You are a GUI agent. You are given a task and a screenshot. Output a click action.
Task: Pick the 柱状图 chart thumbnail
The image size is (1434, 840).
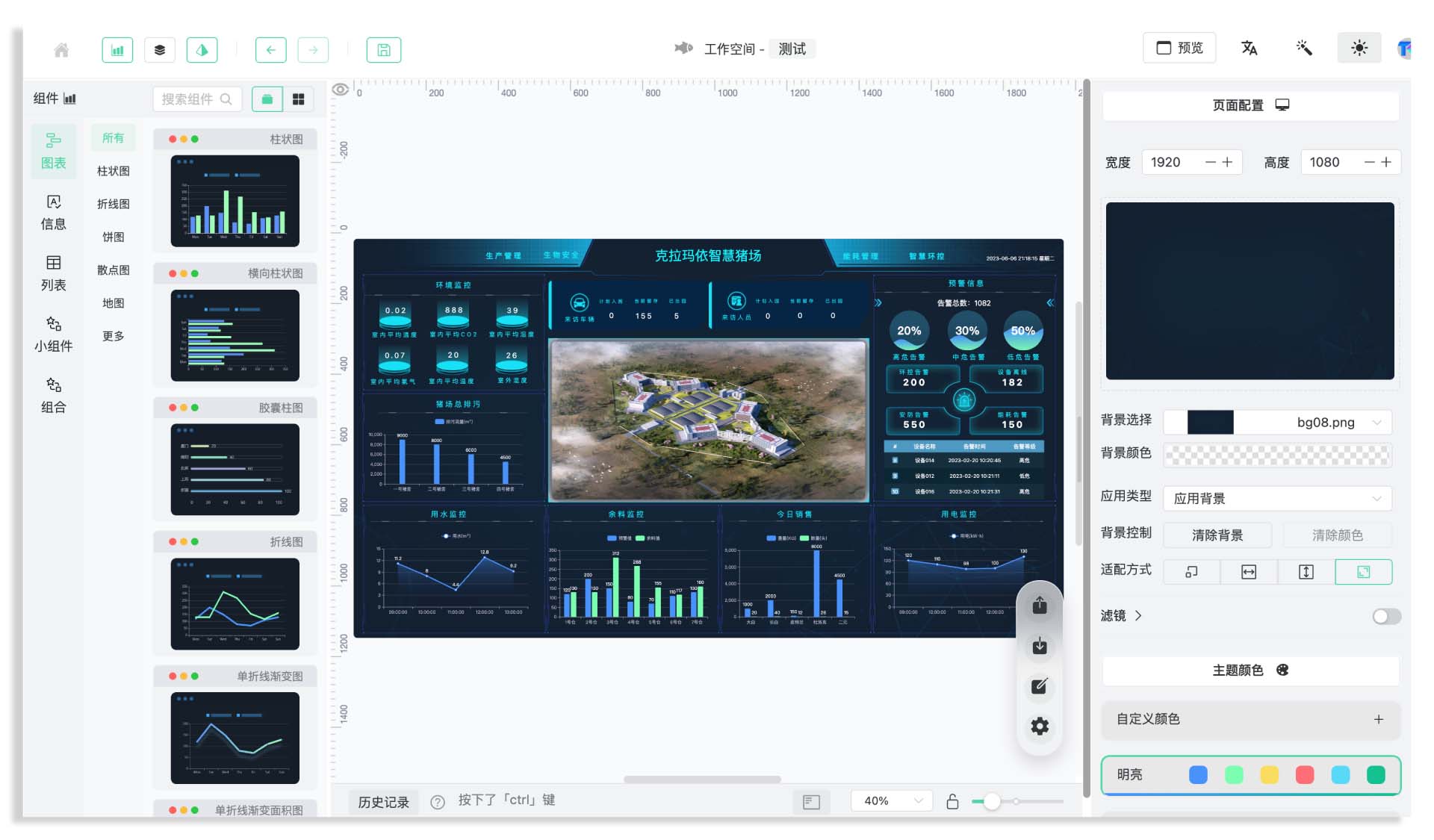235,201
